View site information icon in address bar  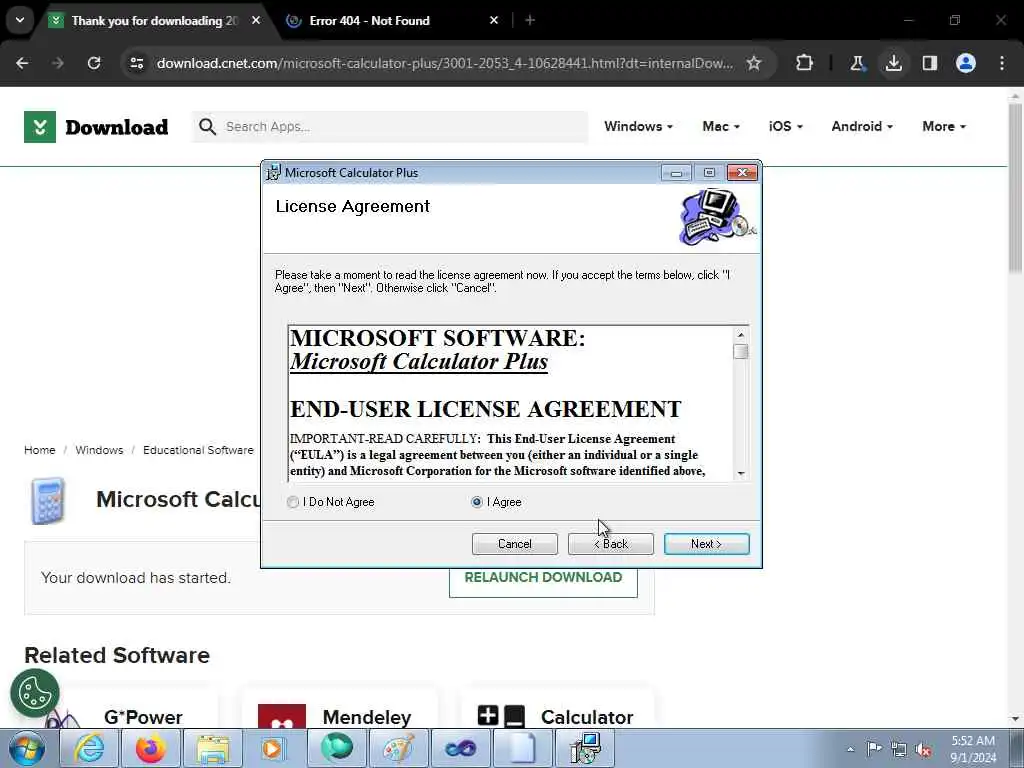136,63
